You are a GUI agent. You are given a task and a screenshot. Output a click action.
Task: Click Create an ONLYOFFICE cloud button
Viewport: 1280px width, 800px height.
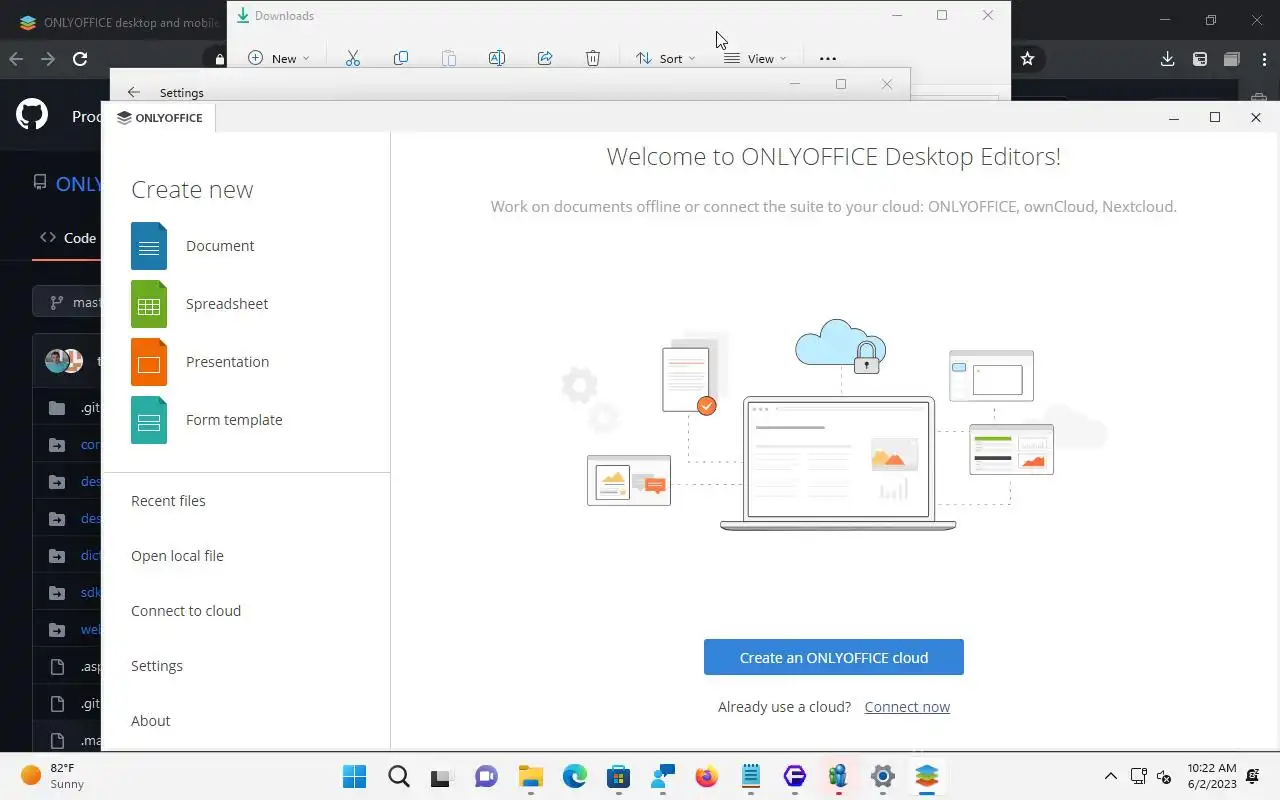point(833,657)
